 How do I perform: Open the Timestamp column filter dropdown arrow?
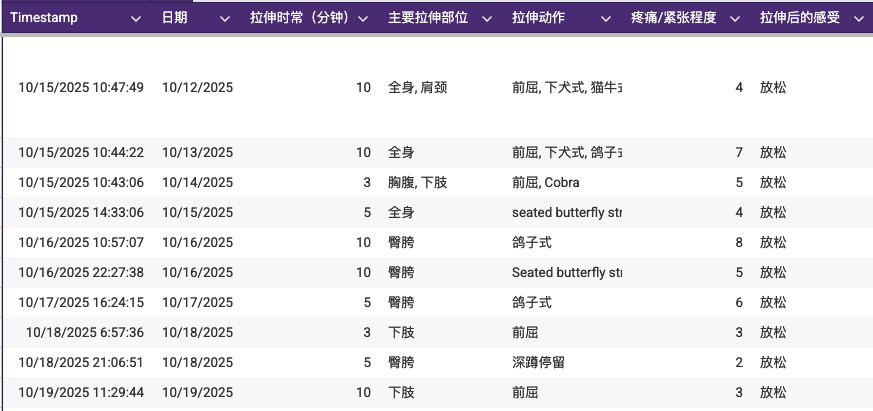(136, 18)
